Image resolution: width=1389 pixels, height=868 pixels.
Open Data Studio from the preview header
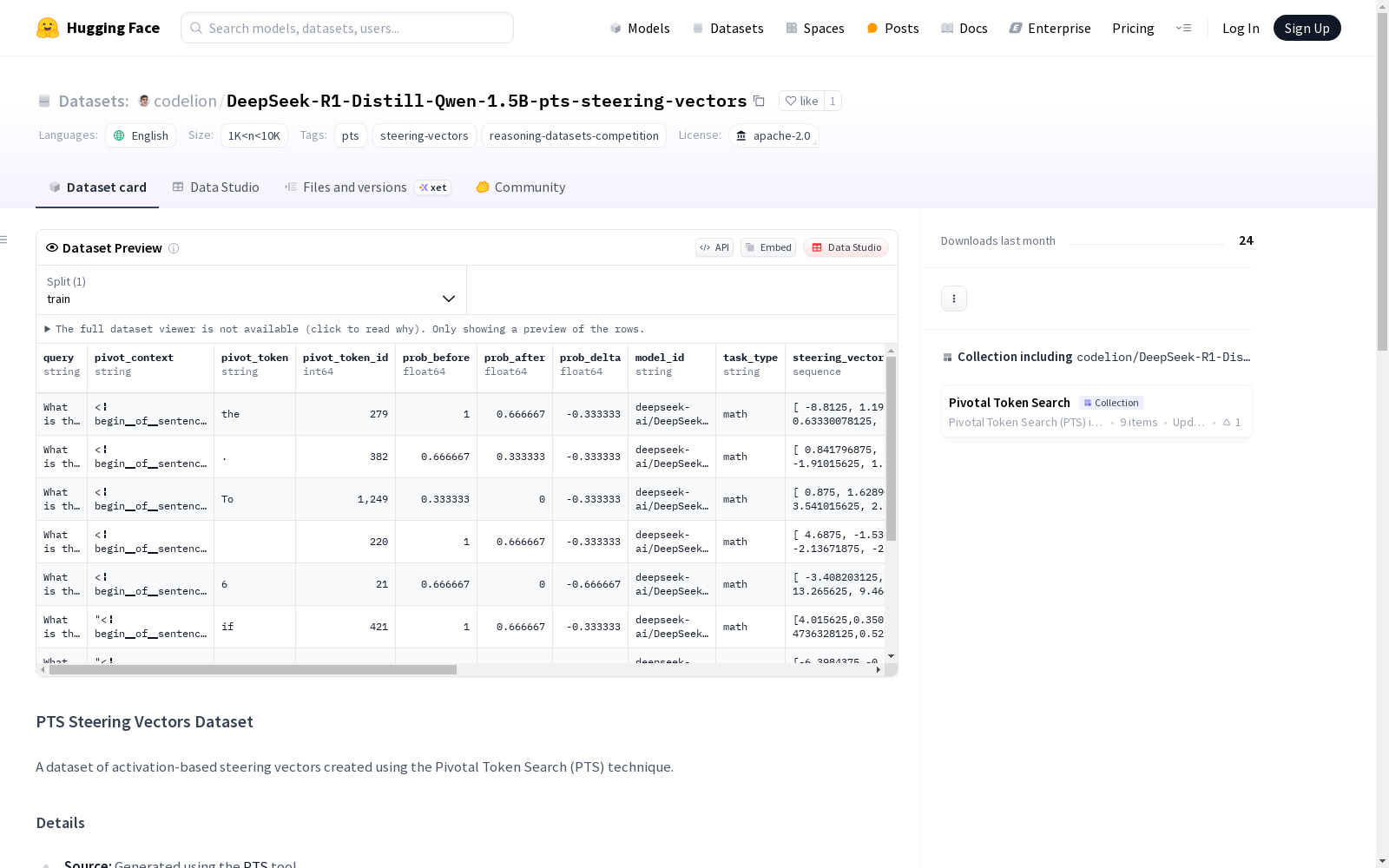click(846, 247)
